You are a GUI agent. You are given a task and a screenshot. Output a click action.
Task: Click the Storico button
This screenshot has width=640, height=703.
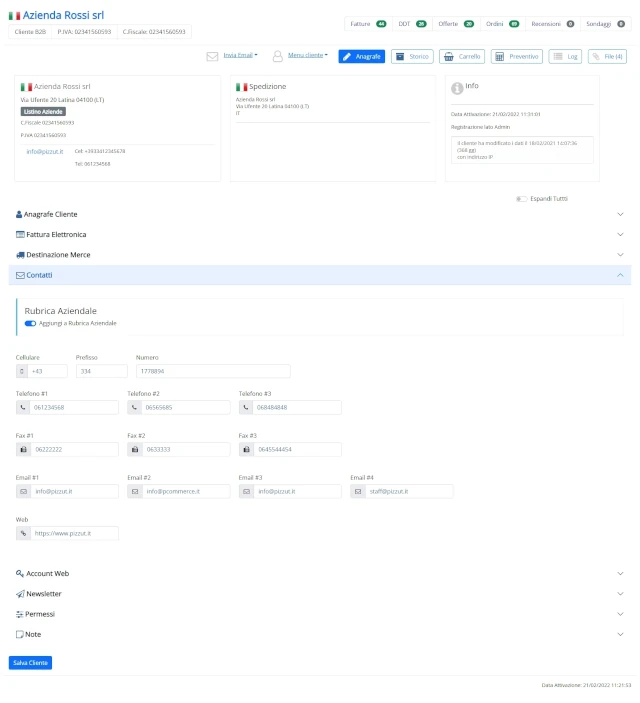[412, 56]
